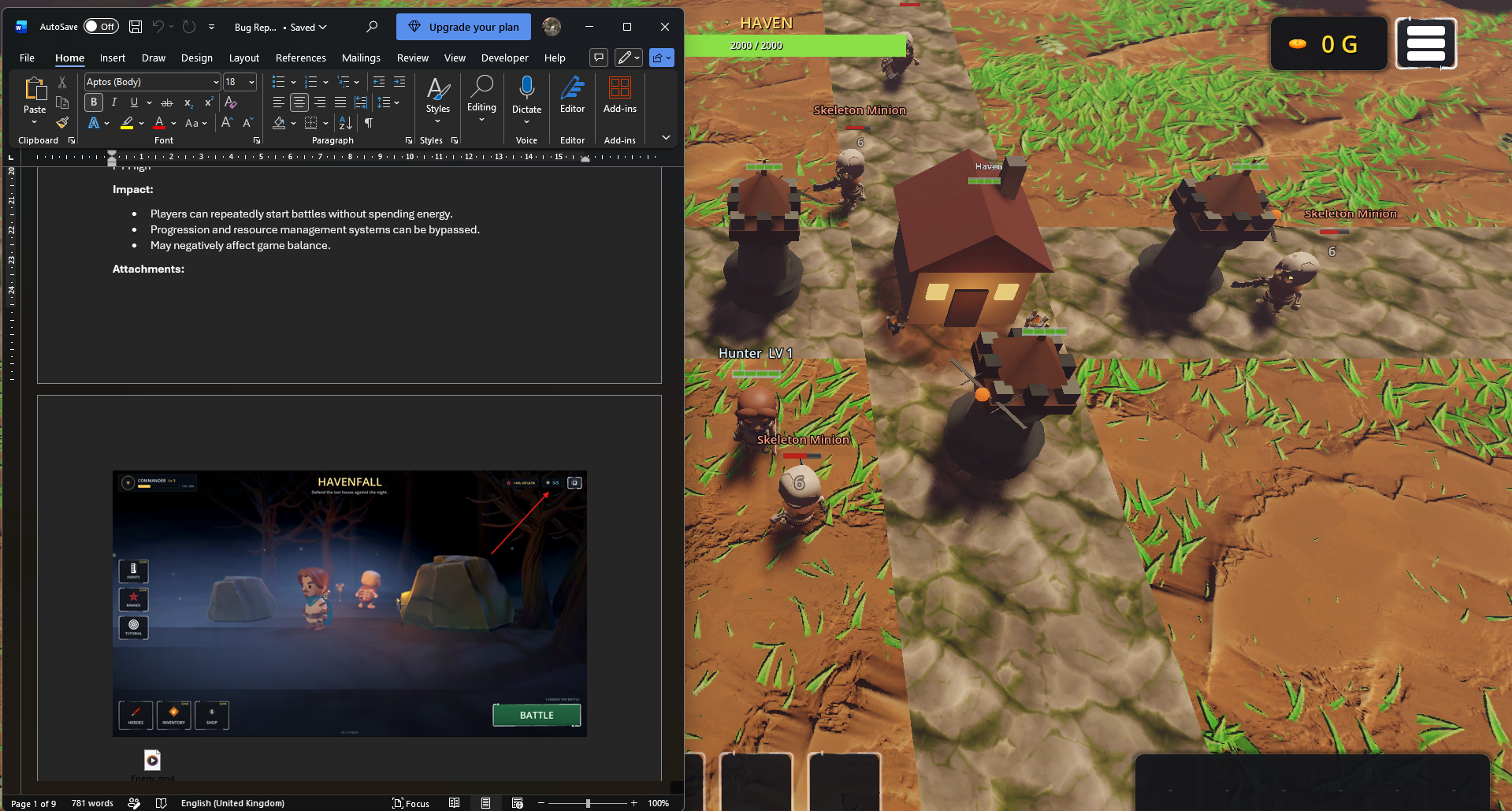1512x811 pixels.
Task: Click the Share button in Word
Action: point(662,58)
